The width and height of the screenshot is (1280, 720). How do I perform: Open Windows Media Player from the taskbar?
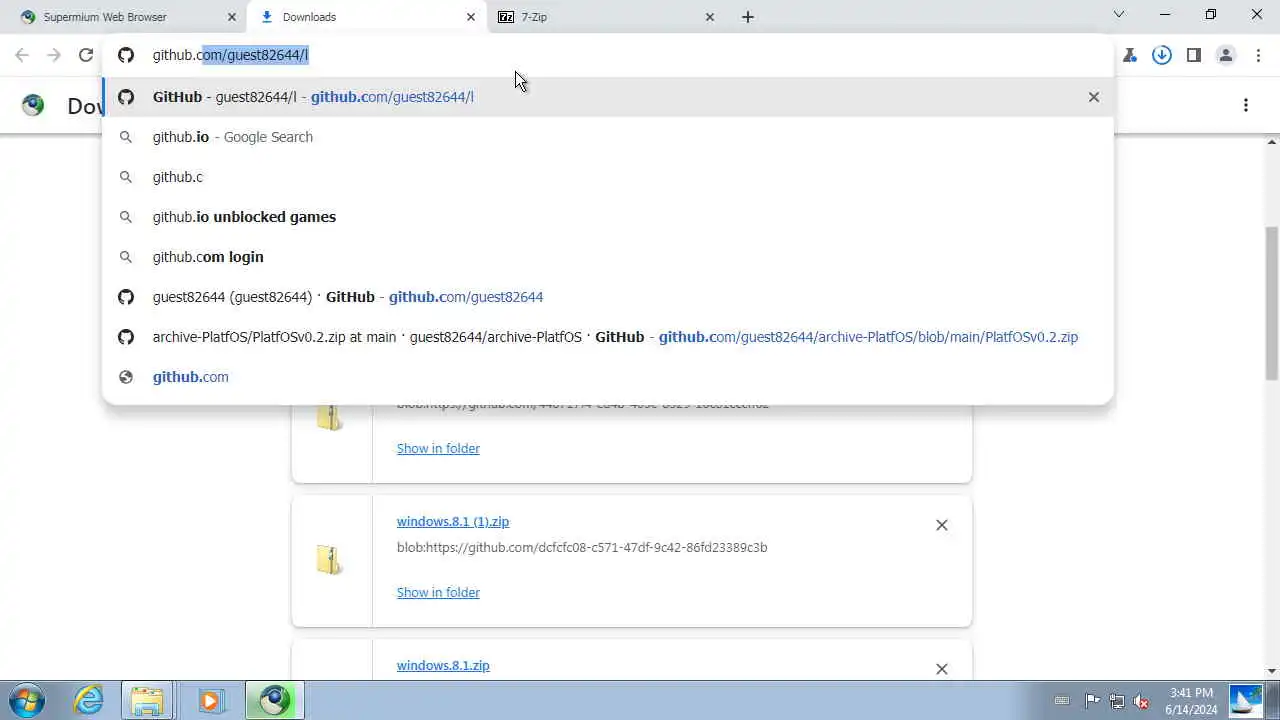click(x=210, y=700)
